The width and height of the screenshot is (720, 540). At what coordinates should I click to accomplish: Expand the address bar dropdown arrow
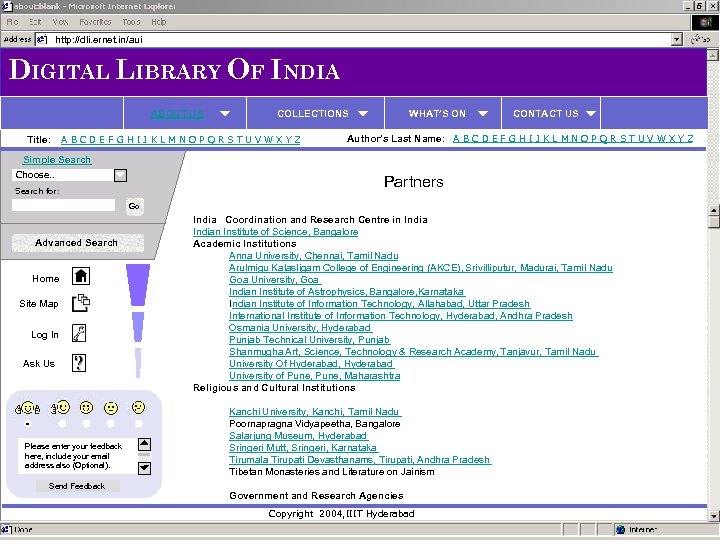coord(676,39)
